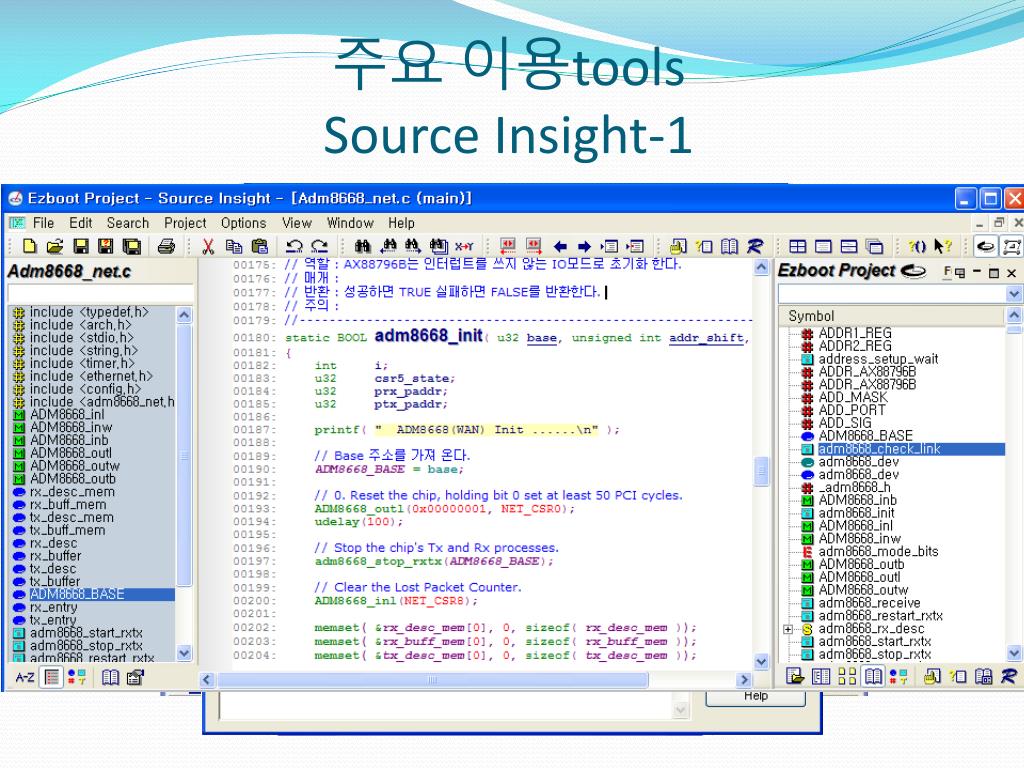This screenshot has width=1024, height=768.
Task: Redo the edit with the toolbar arrow
Action: [319, 246]
